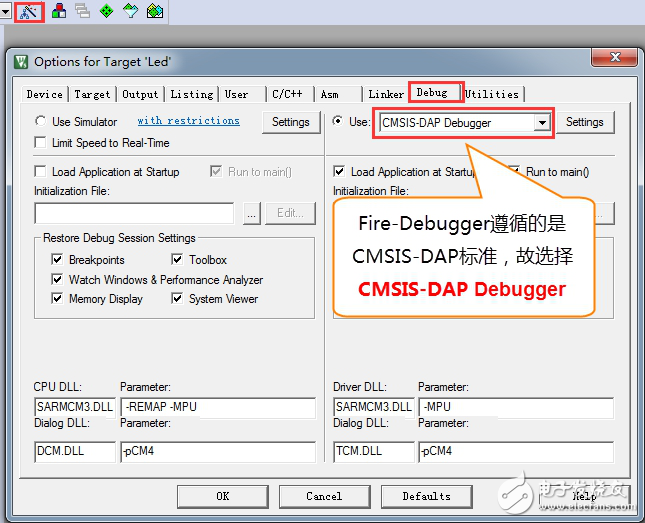Screen dimensions: 645x523
Task: Follow the 'with restrictions' link
Action: pyautogui.click(x=188, y=121)
